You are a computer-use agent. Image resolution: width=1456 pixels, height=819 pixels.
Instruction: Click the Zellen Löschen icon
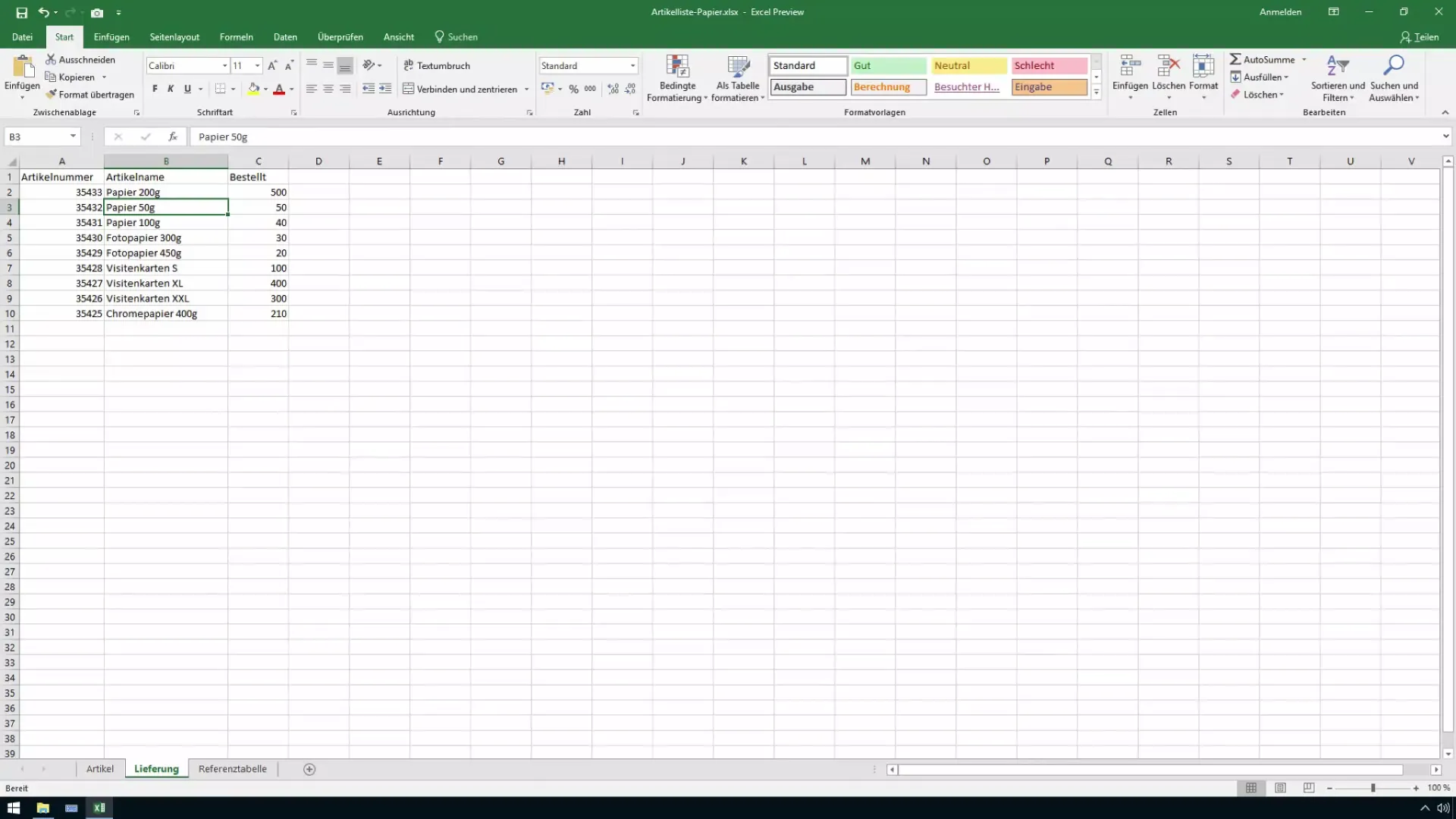1169,67
